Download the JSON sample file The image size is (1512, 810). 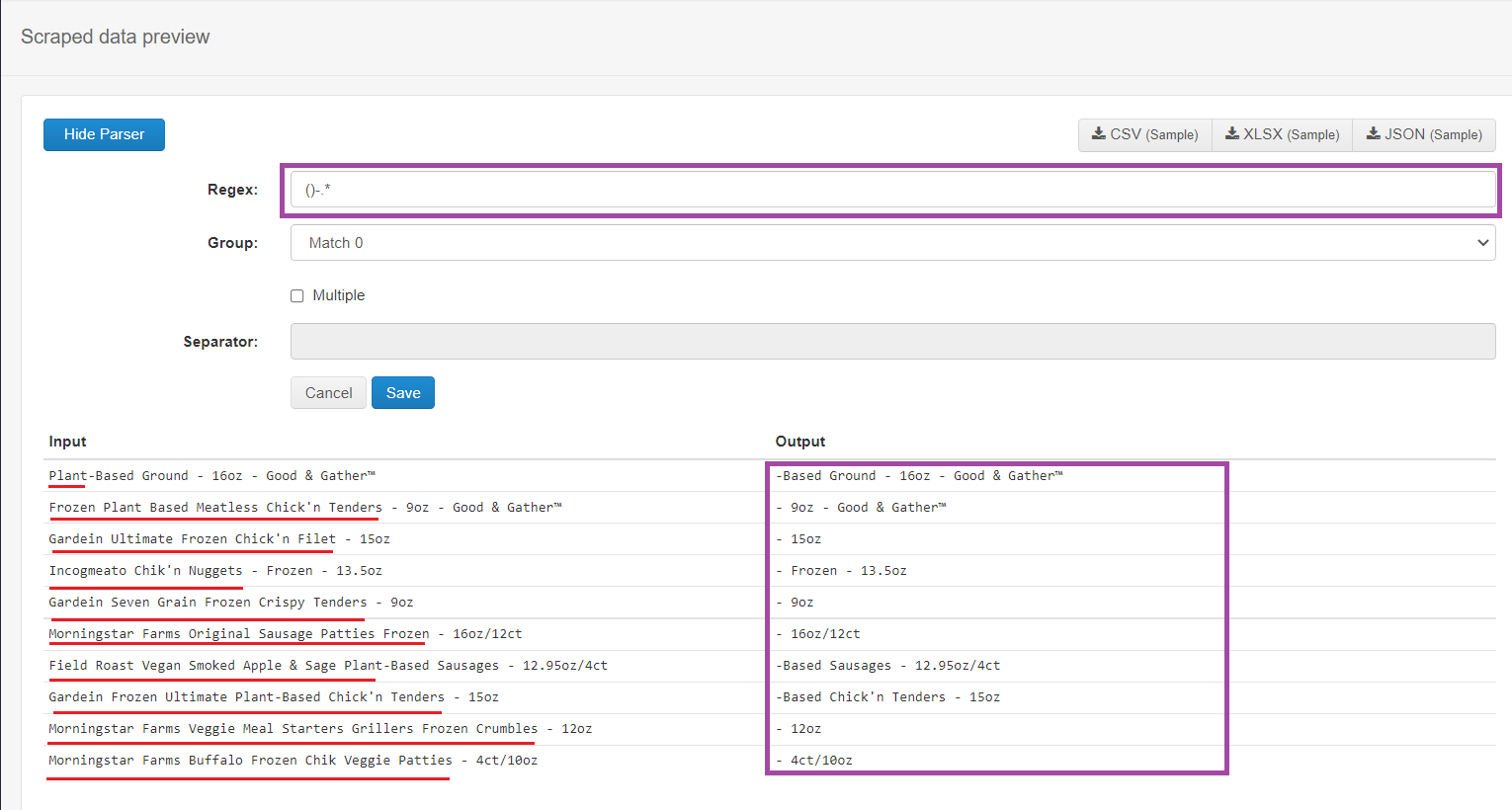point(1423,134)
